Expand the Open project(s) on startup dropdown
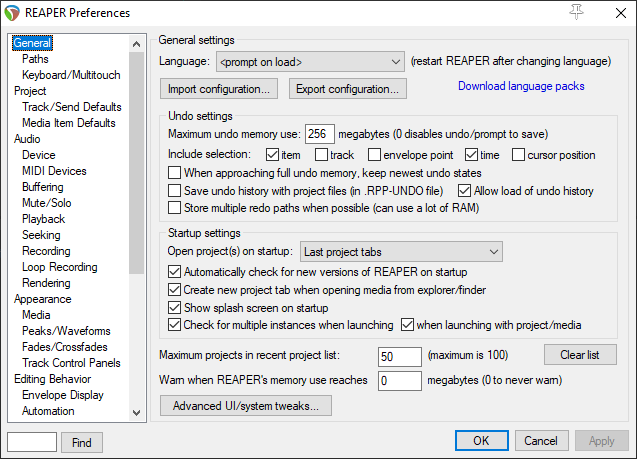The width and height of the screenshot is (637, 459). point(402,251)
